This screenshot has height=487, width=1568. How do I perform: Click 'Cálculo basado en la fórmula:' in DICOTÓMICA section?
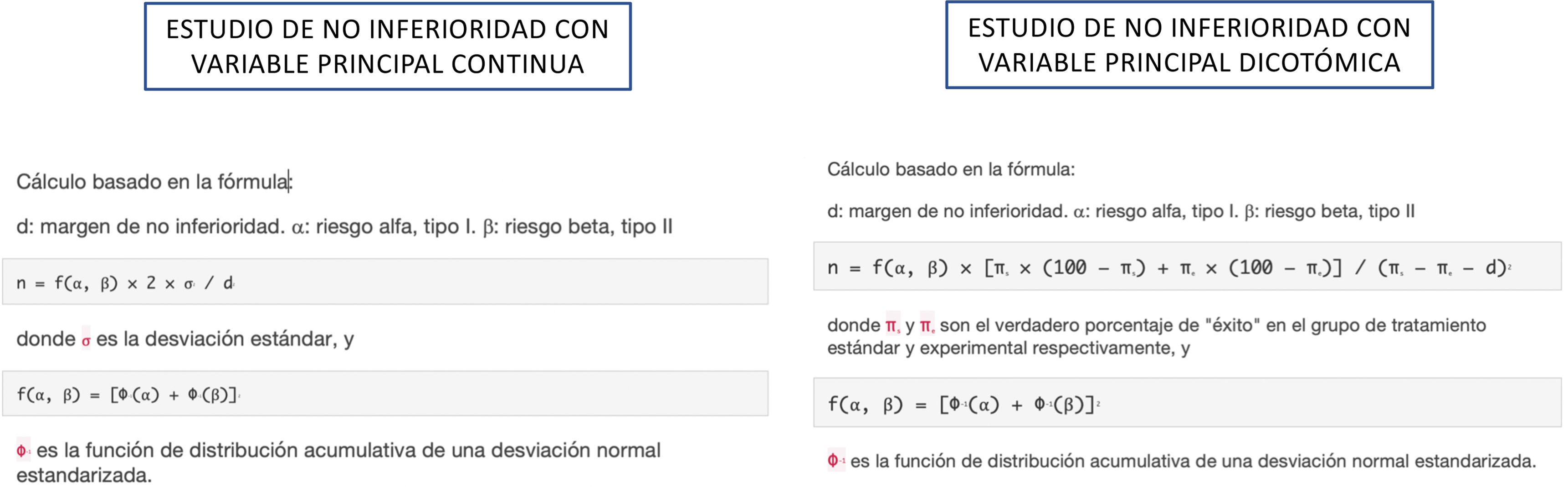coord(951,169)
